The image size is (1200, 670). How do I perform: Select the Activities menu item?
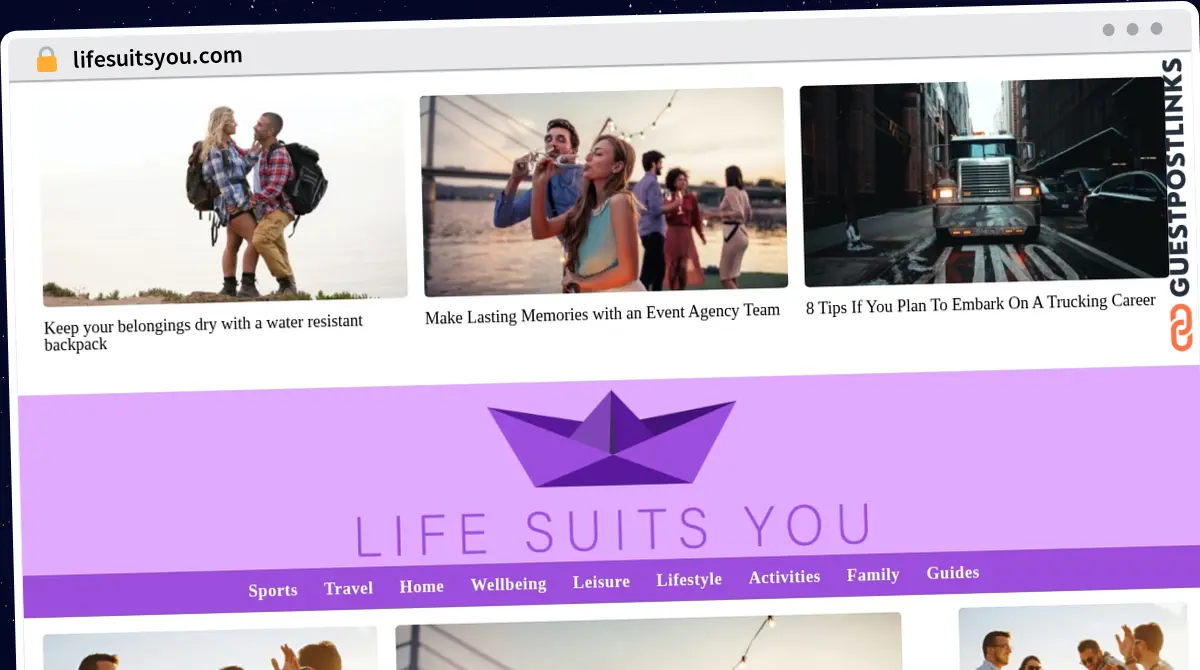click(x=784, y=577)
